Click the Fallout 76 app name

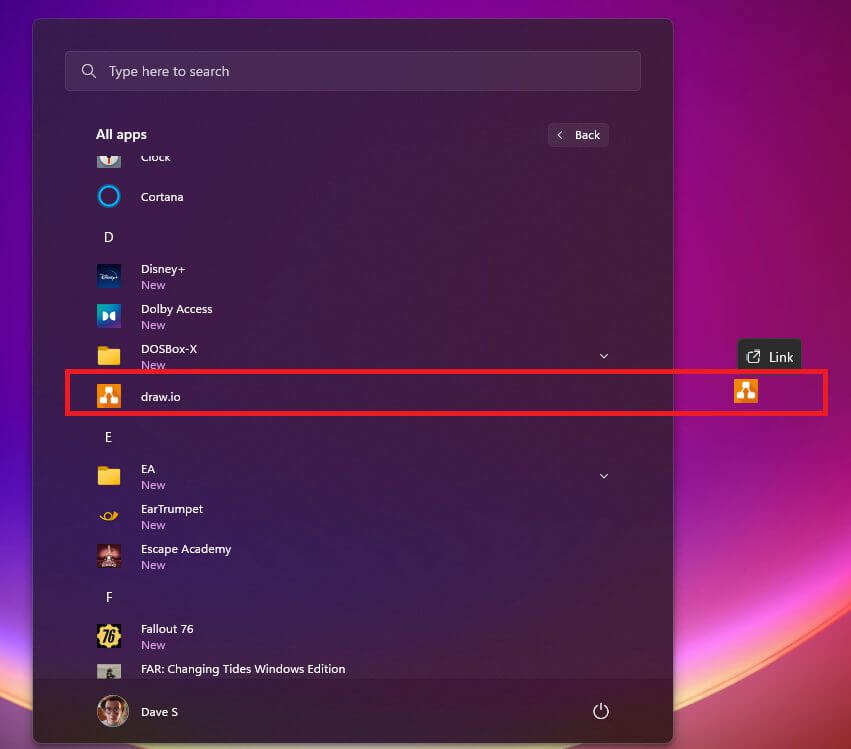click(167, 629)
